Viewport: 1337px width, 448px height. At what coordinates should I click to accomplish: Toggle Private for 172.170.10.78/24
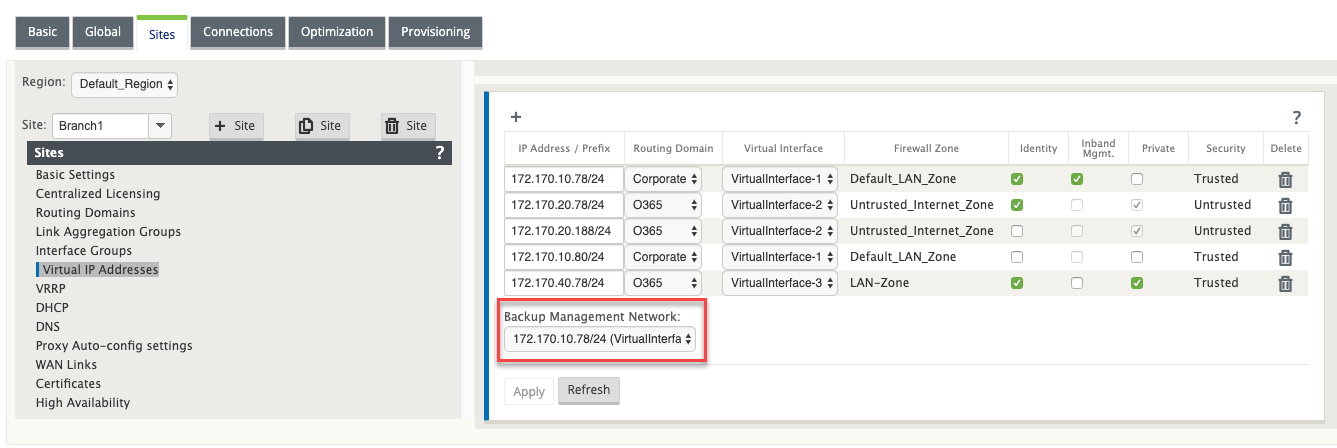click(1137, 179)
